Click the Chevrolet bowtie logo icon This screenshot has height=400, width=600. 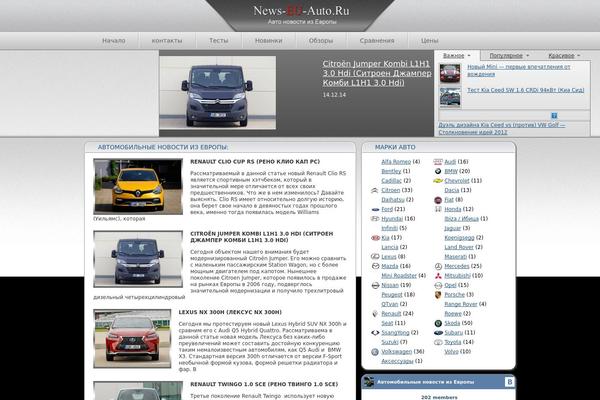coord(438,181)
